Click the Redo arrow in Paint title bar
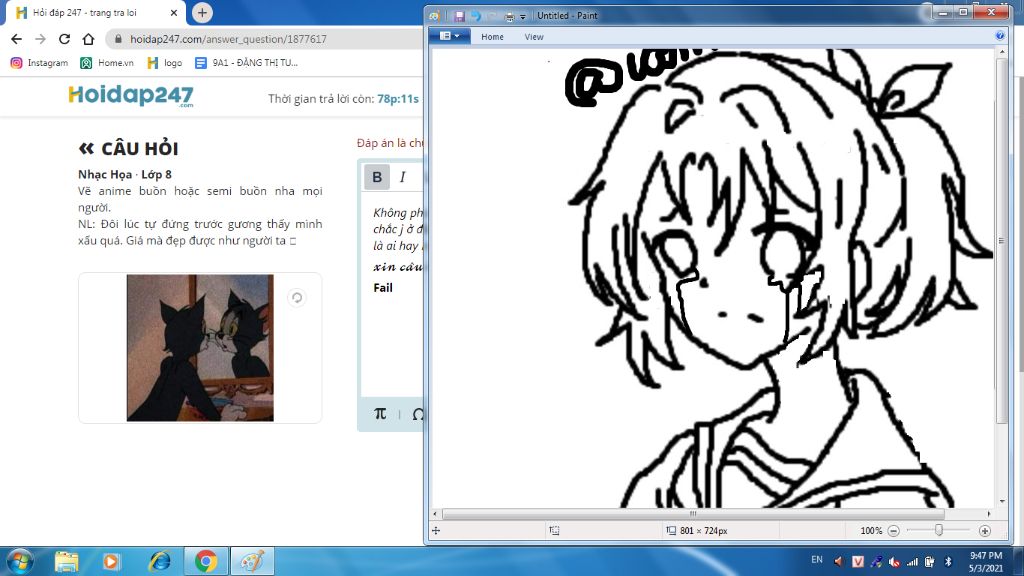 (492, 16)
